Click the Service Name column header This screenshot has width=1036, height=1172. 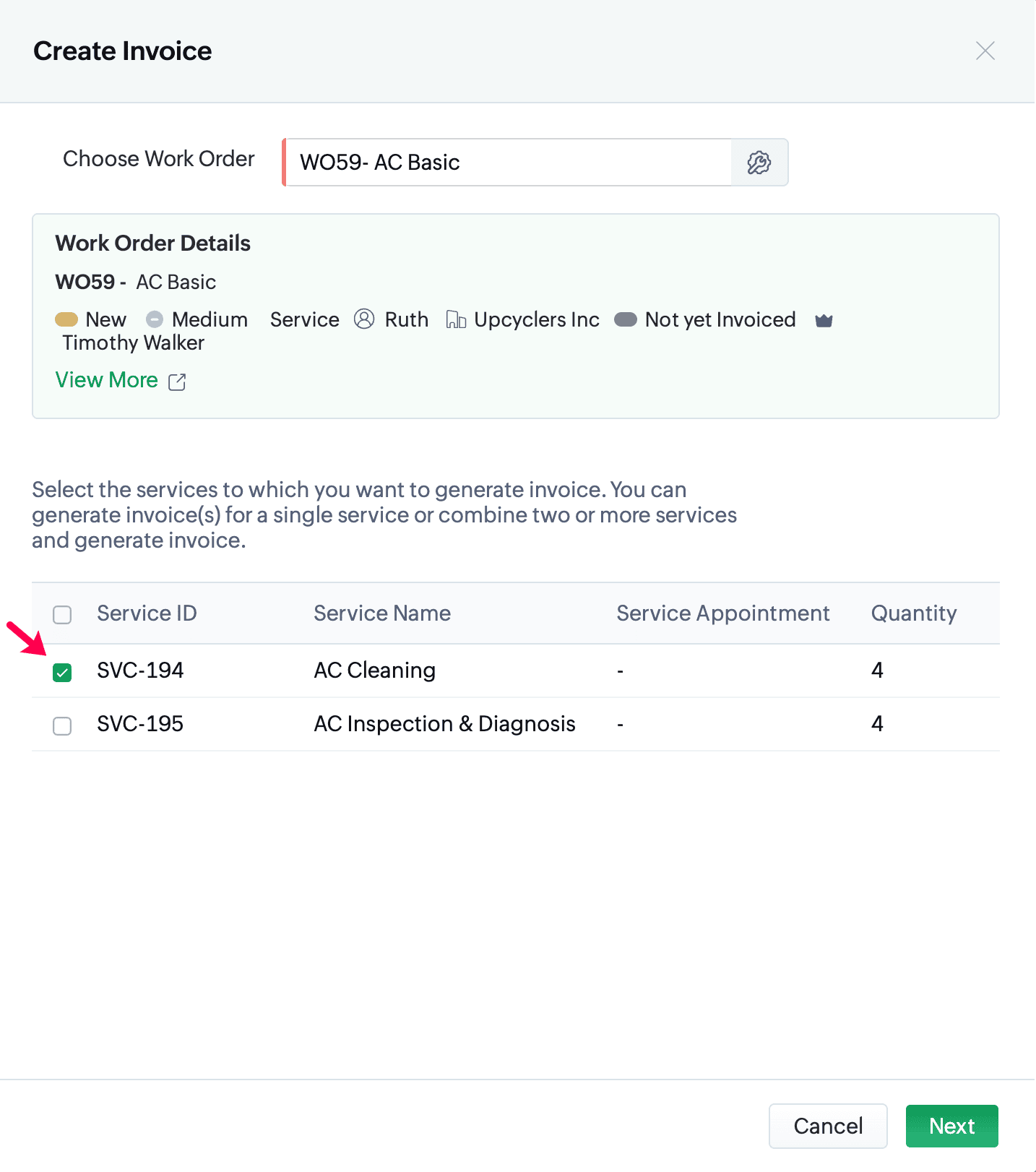[382, 613]
